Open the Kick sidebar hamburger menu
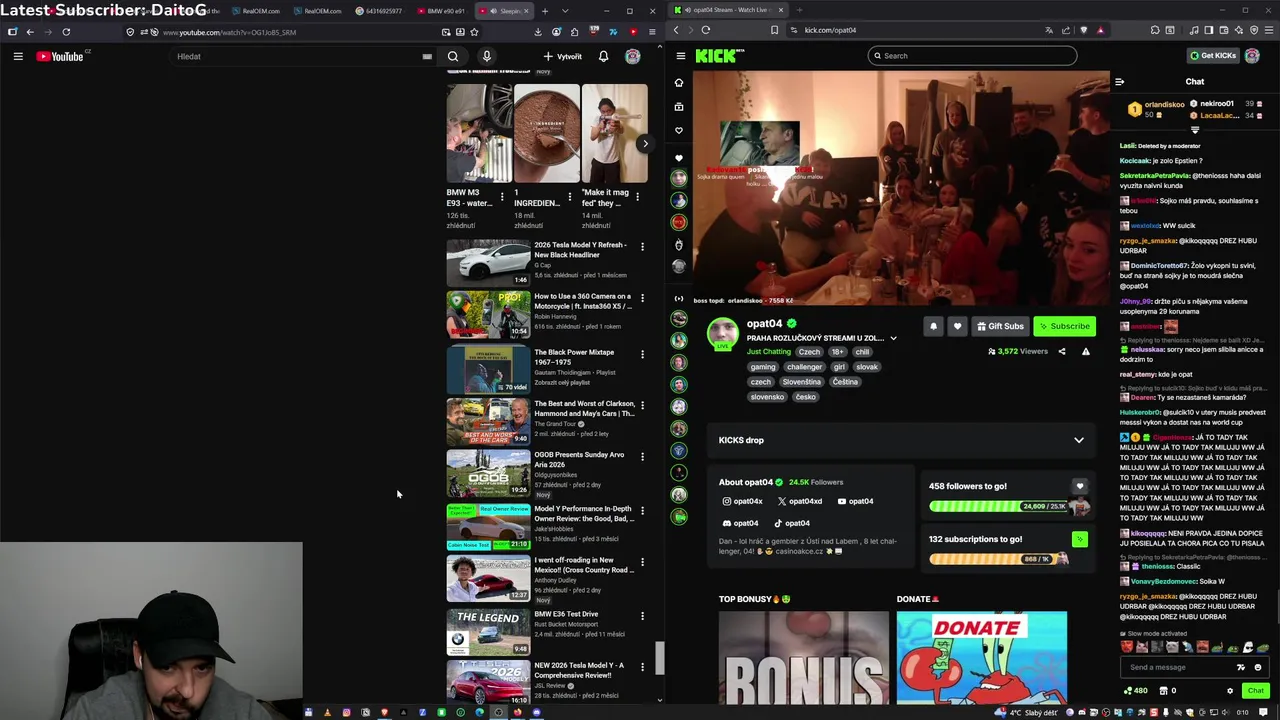 [x=680, y=56]
